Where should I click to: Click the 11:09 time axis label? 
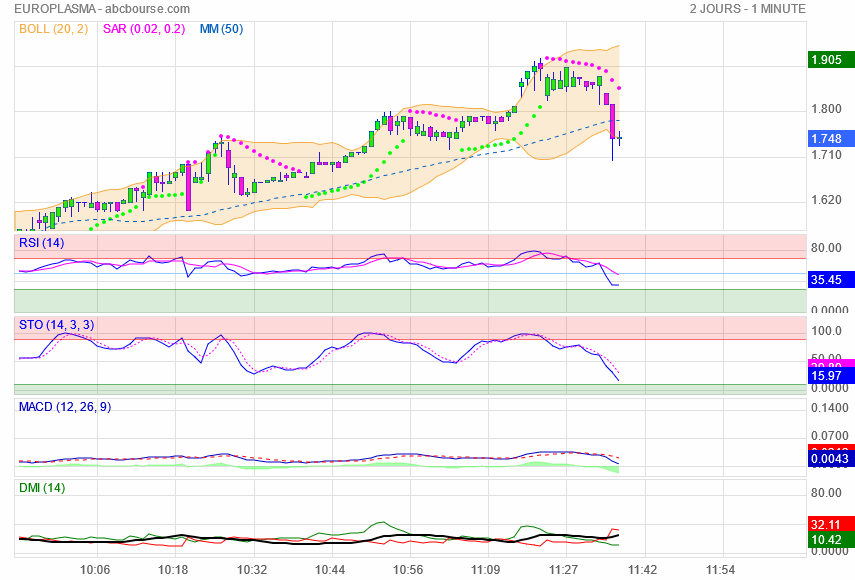coord(486,570)
